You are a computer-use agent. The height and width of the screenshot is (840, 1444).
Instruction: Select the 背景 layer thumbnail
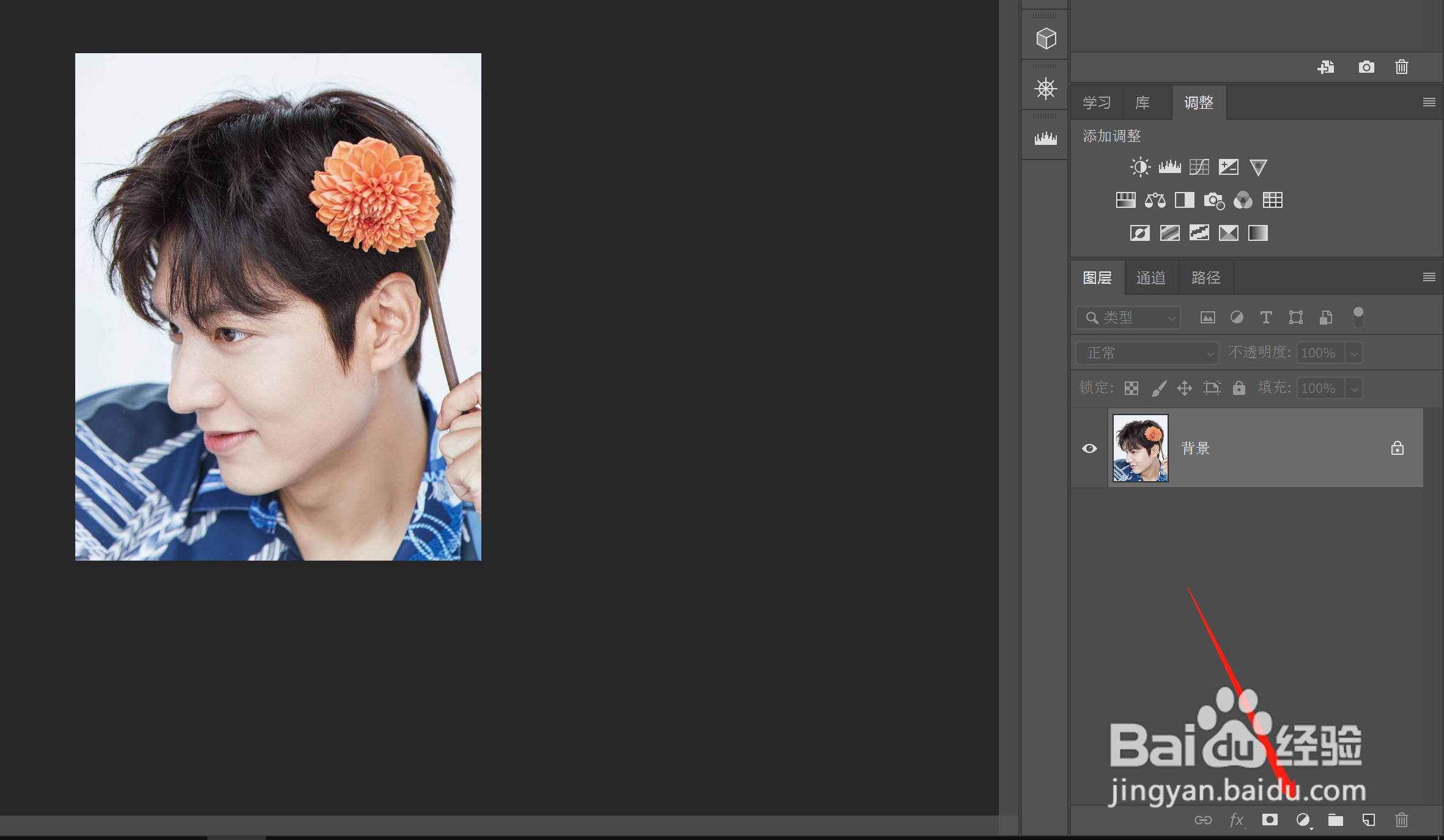click(1140, 448)
